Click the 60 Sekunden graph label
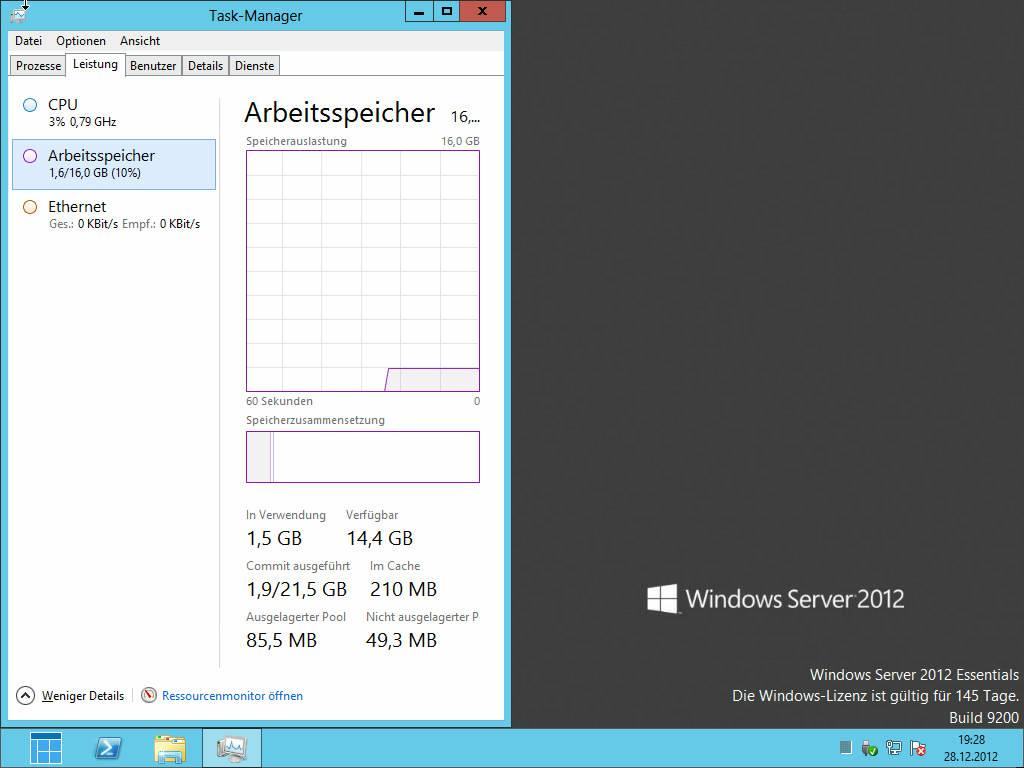The height and width of the screenshot is (768, 1024). click(280, 401)
